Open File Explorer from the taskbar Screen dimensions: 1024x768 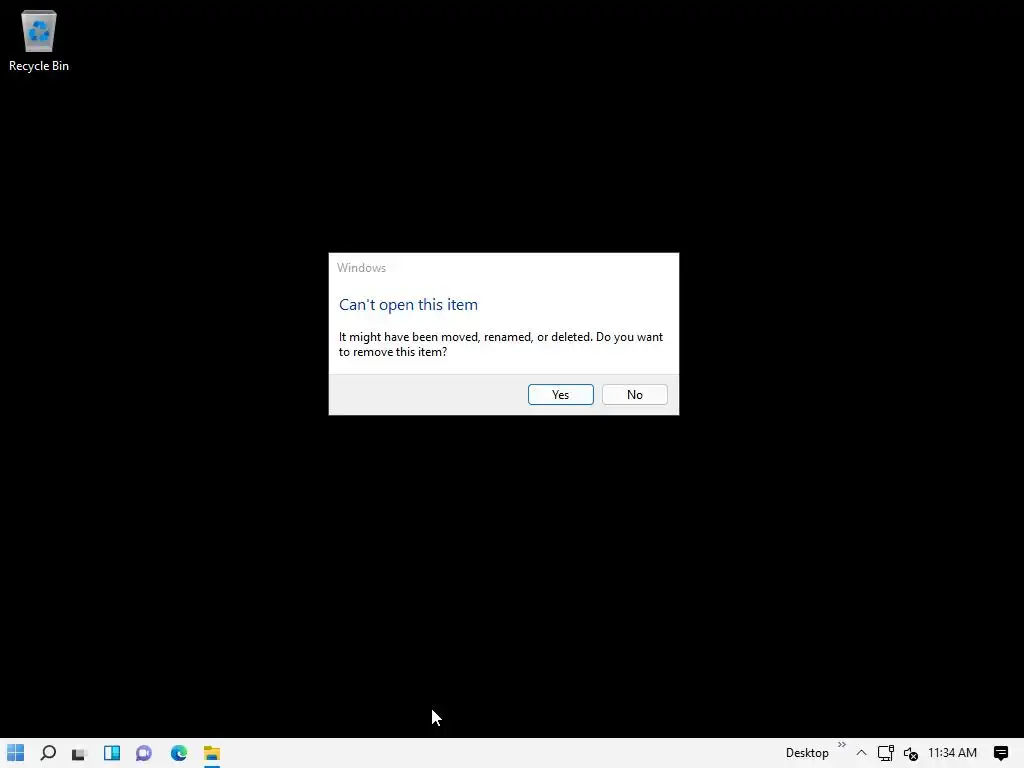(212, 753)
